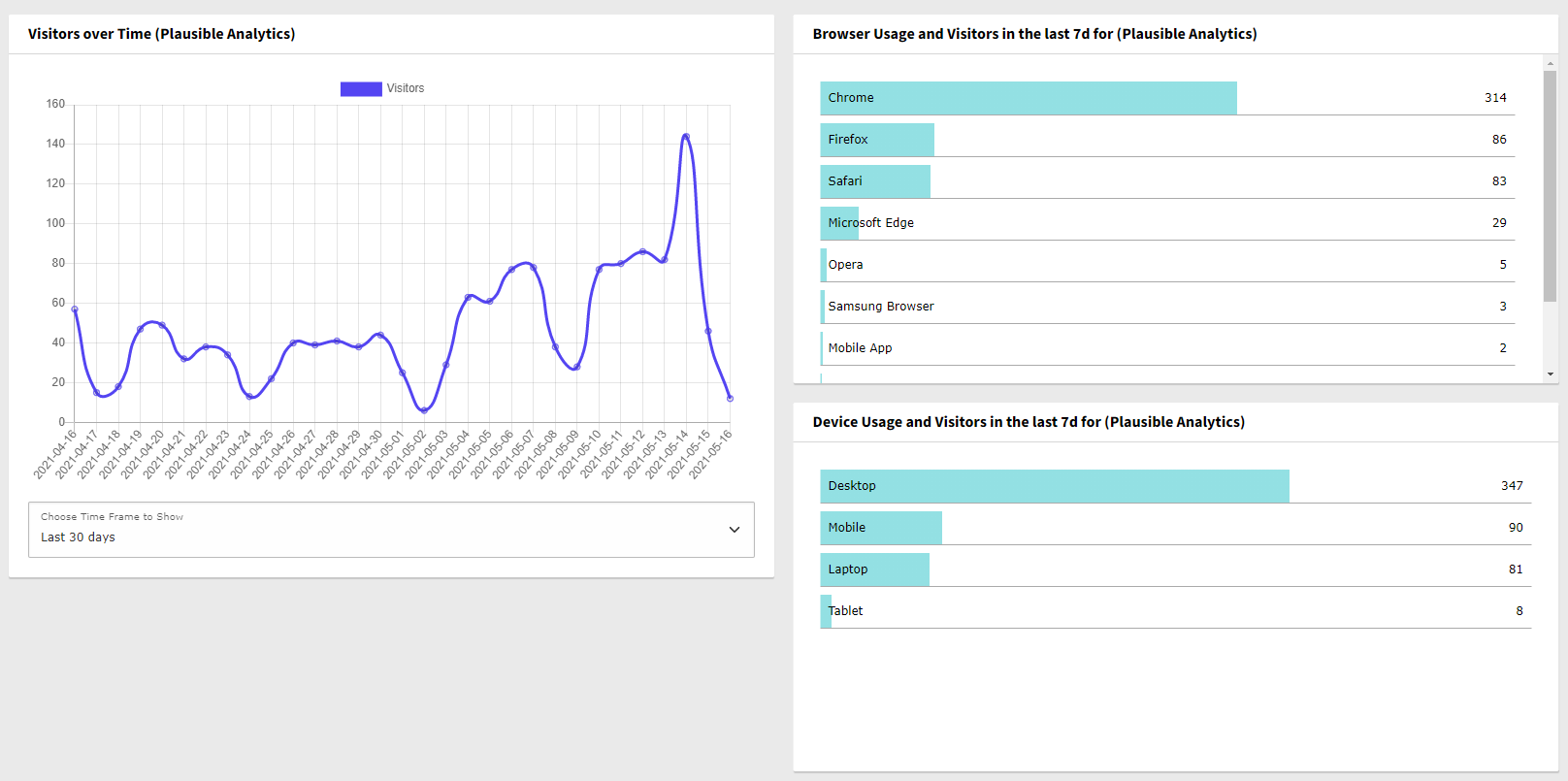Viewport: 1568px width, 781px height.
Task: Click the Device Usage panel title
Action: pos(1029,422)
